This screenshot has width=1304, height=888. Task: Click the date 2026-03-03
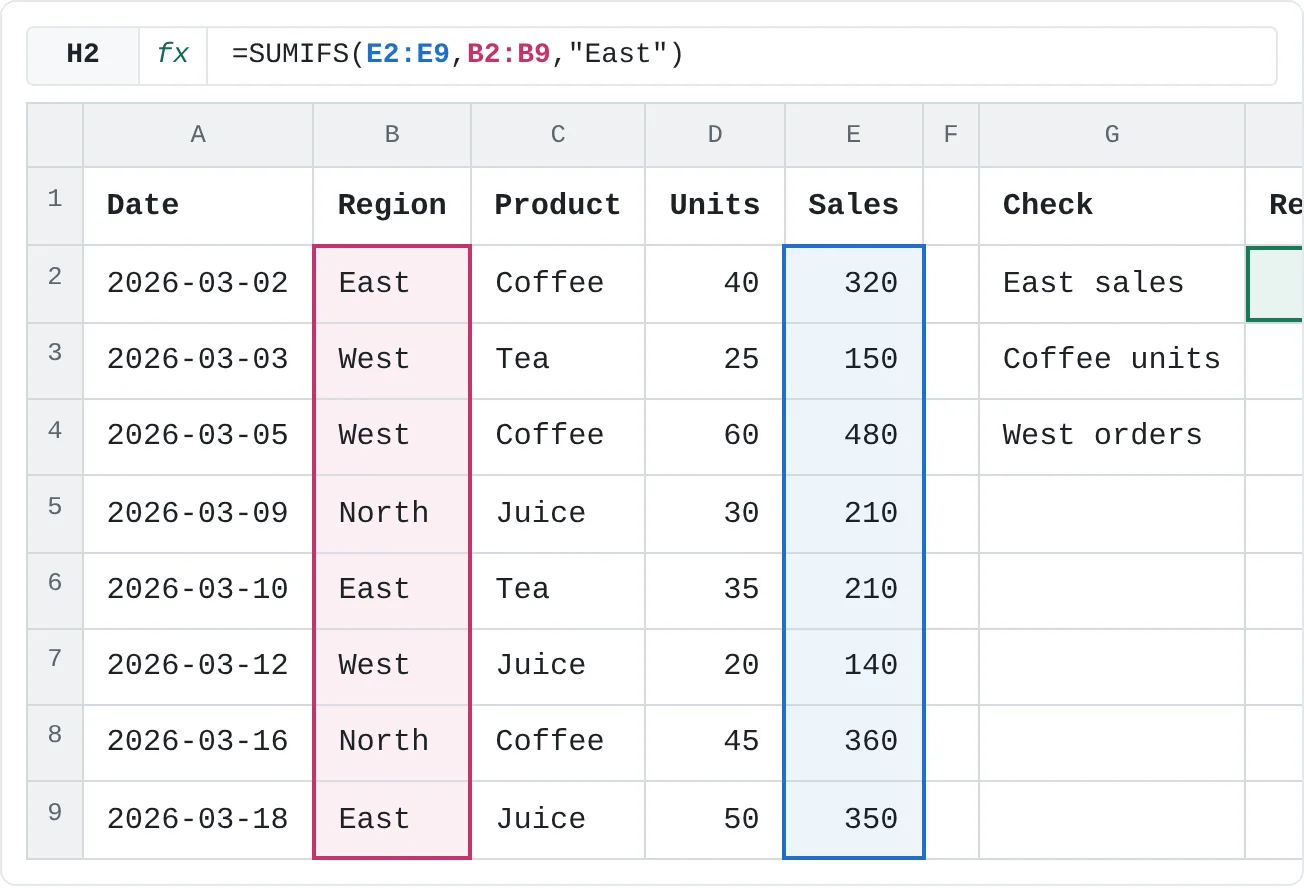coord(198,360)
